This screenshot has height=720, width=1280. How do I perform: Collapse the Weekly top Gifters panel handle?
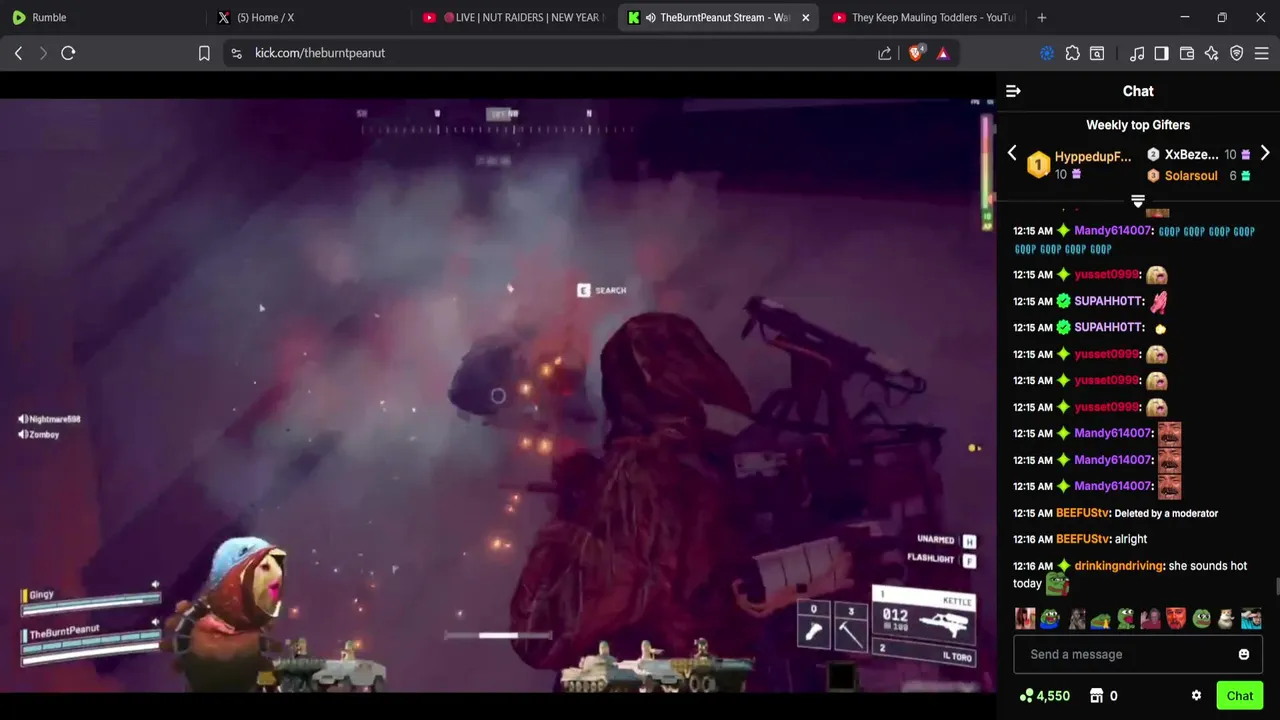point(1137,201)
